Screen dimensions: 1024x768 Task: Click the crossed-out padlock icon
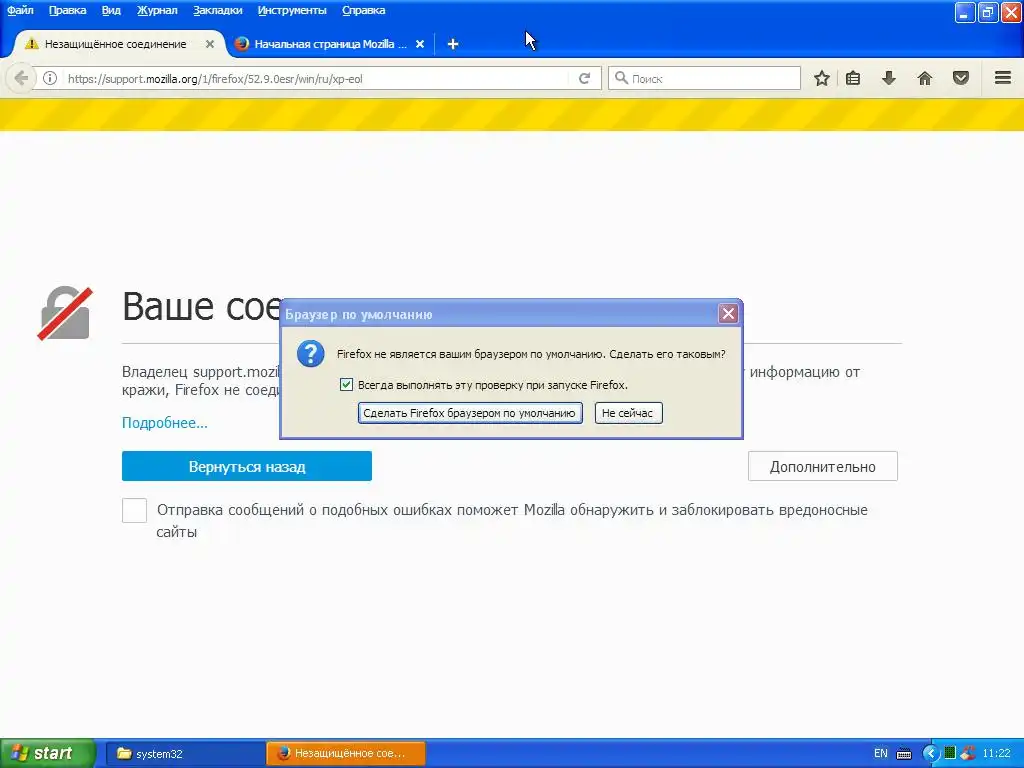[x=65, y=313]
